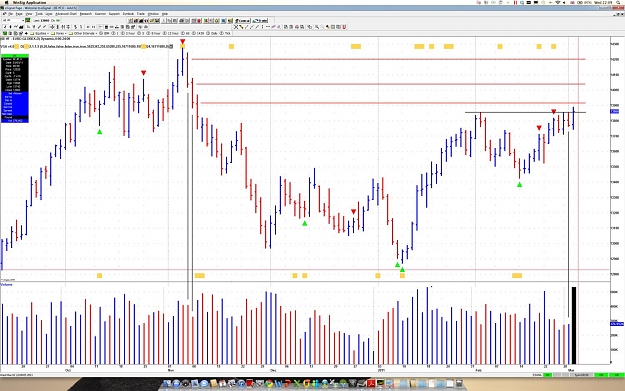Click the red magnet snap icon
The height and width of the screenshot is (391, 625).
pos(344,27)
